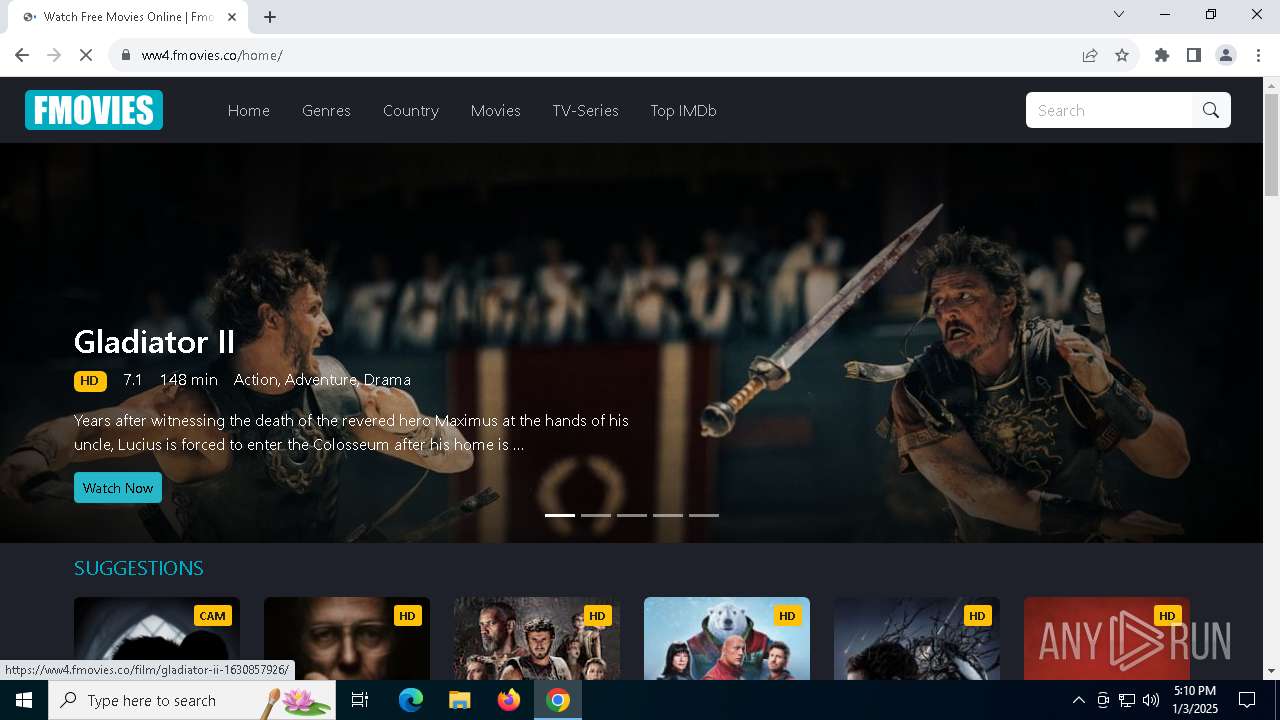Close the Watch Free Movies tab

[x=232, y=17]
